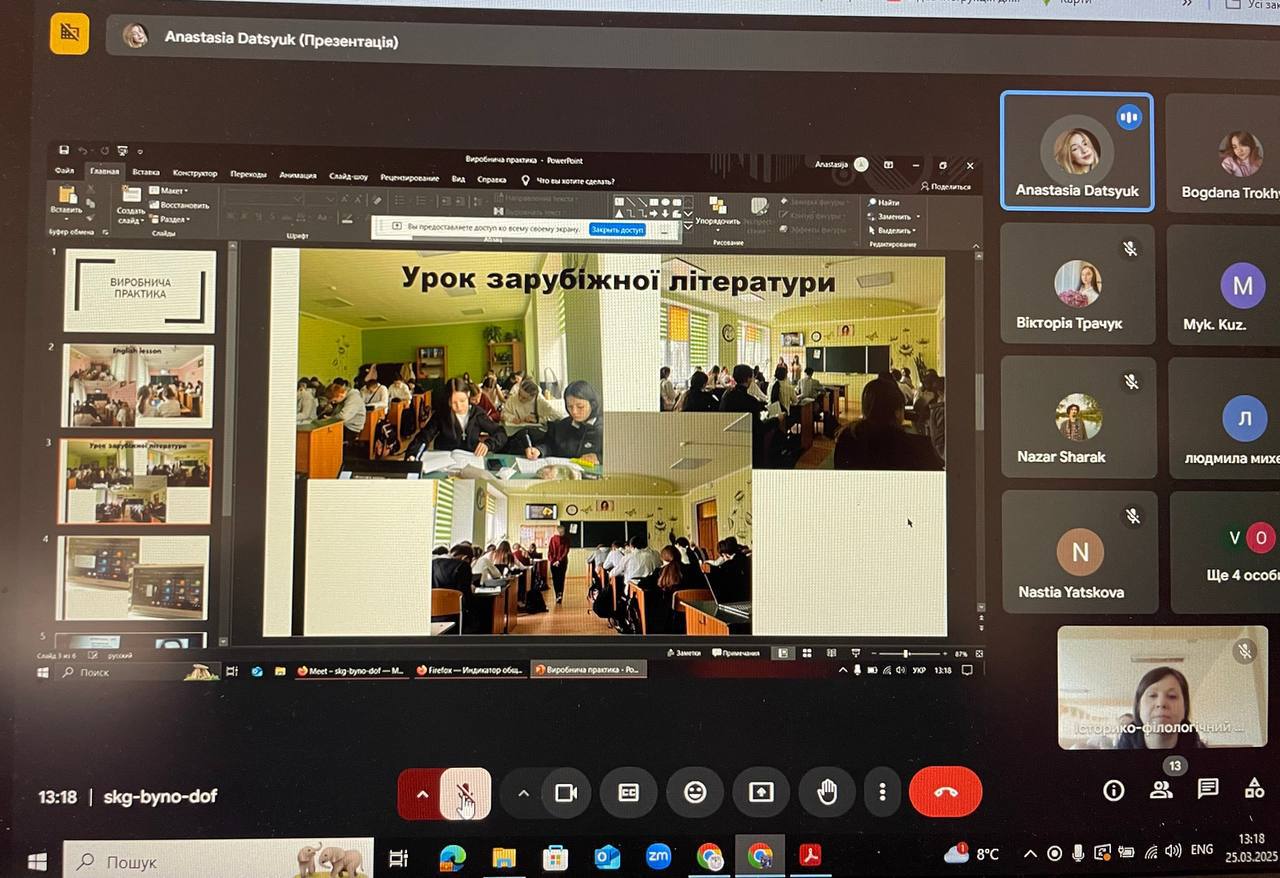Open the Заменить dropdown
This screenshot has width=1280, height=878.
[894, 216]
